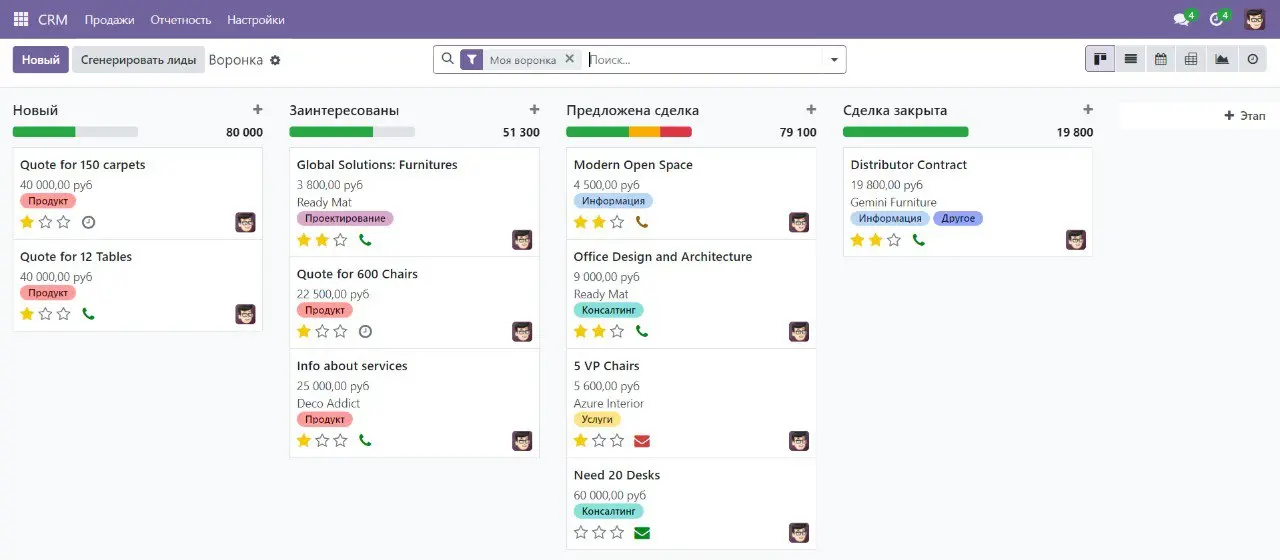Click salesperson avatar on Distributor Contract card

point(1076,240)
